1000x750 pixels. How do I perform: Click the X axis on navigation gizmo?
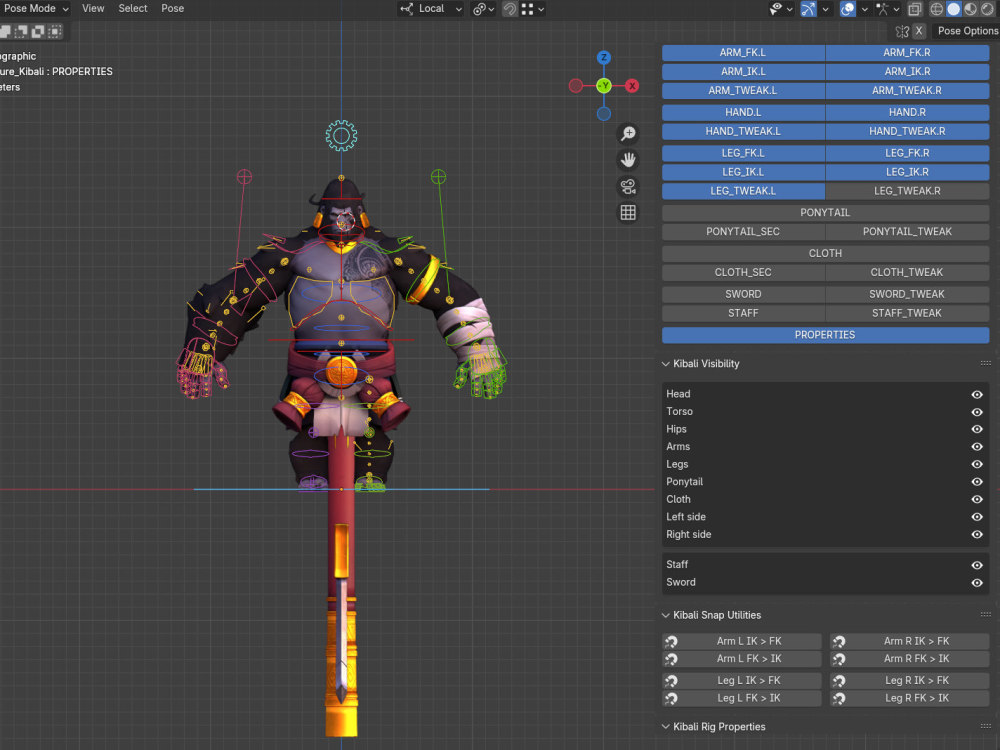(631, 85)
